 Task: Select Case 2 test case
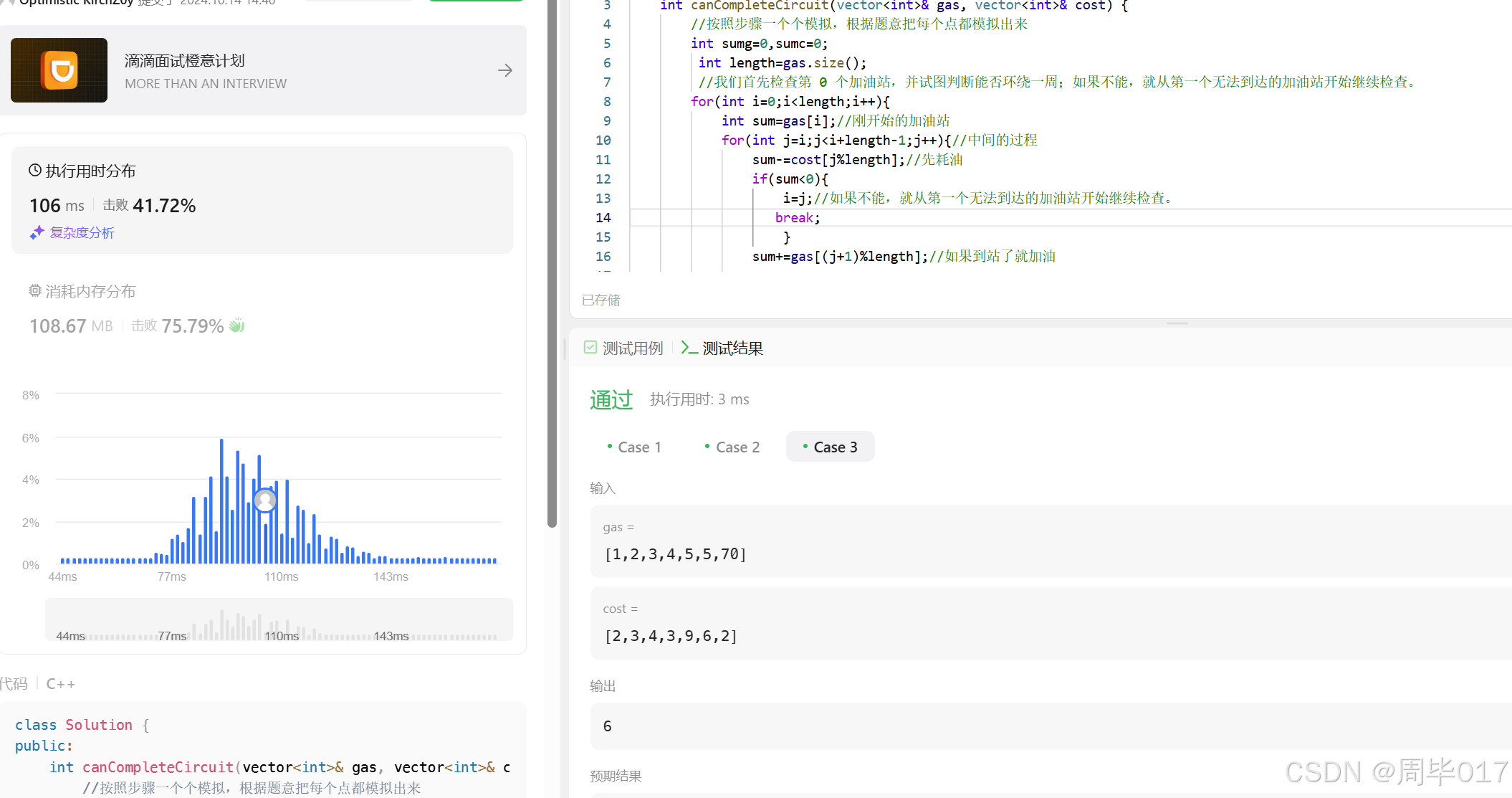click(x=732, y=447)
